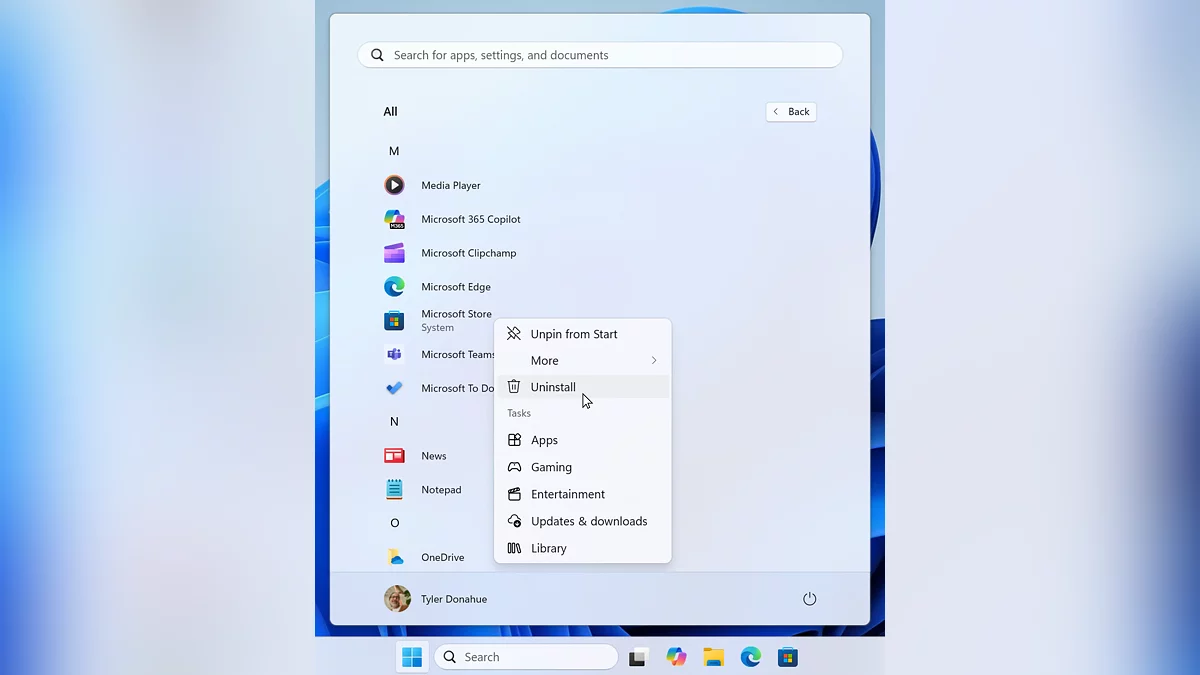Viewport: 1200px width, 675px height.
Task: Open Gaming task in context menu
Action: click(x=583, y=467)
